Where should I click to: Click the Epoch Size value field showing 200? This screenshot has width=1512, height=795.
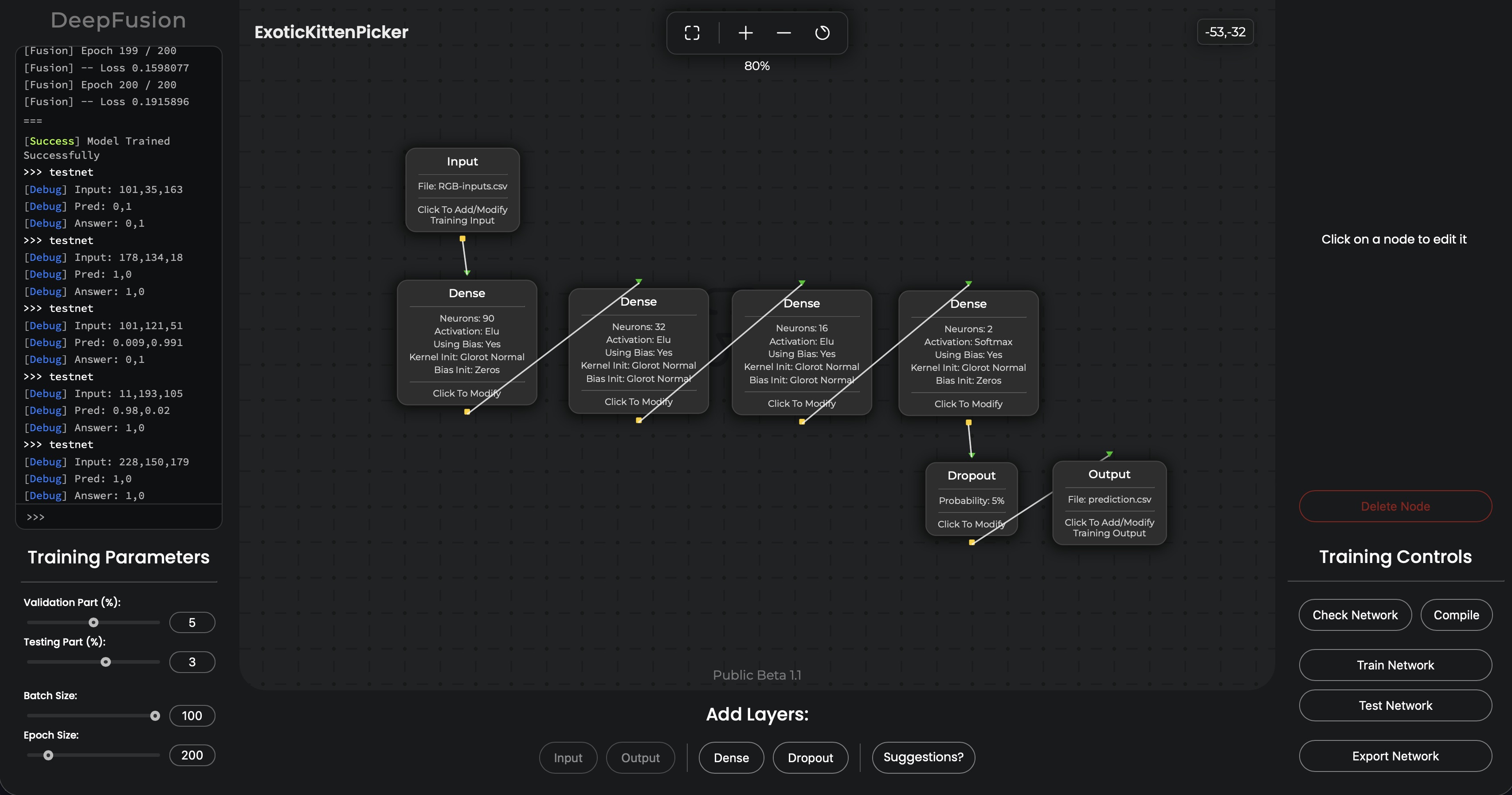192,755
